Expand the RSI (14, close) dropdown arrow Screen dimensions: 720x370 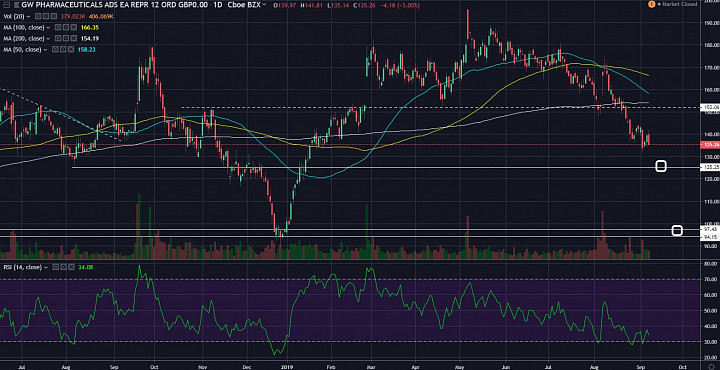click(x=46, y=268)
